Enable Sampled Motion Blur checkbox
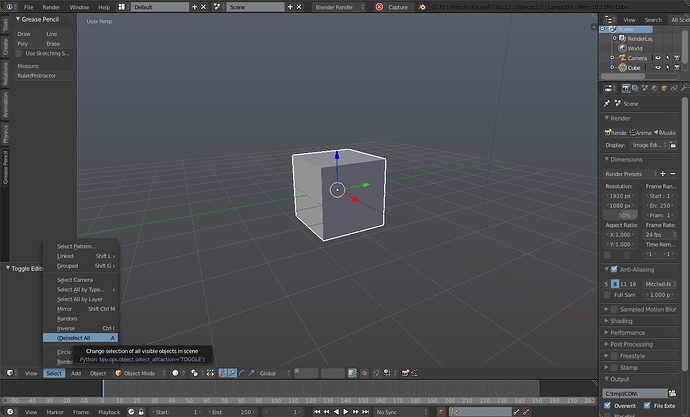 tap(614, 309)
